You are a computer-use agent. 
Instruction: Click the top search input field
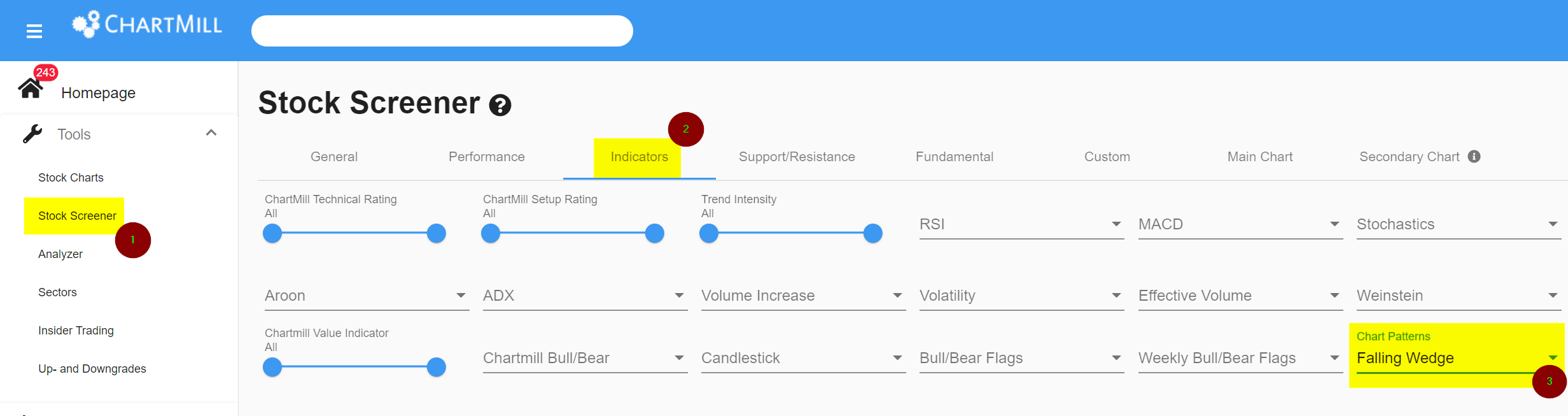442,31
